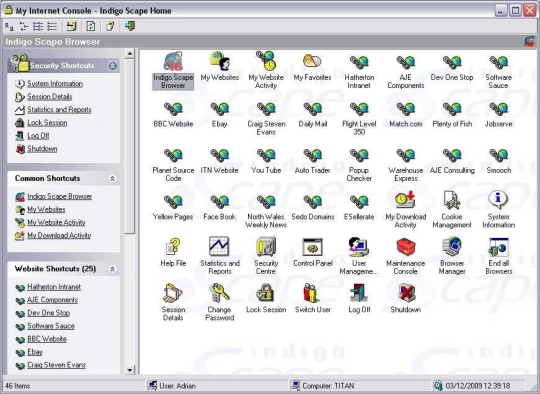Click the '46 Items' status bar text
This screenshot has height=394, width=540.
pyautogui.click(x=18, y=386)
